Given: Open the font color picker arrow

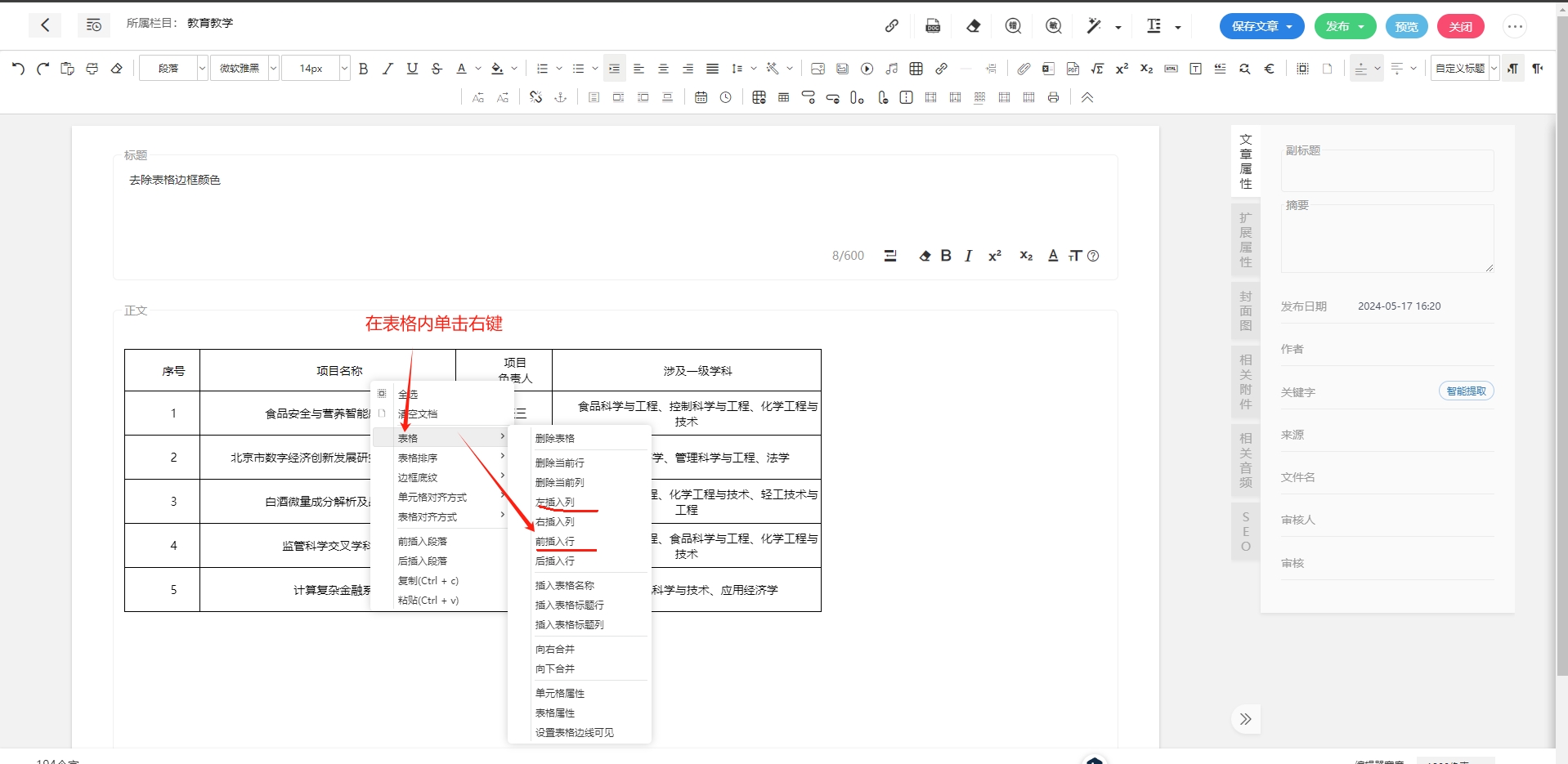Looking at the screenshot, I should point(478,69).
